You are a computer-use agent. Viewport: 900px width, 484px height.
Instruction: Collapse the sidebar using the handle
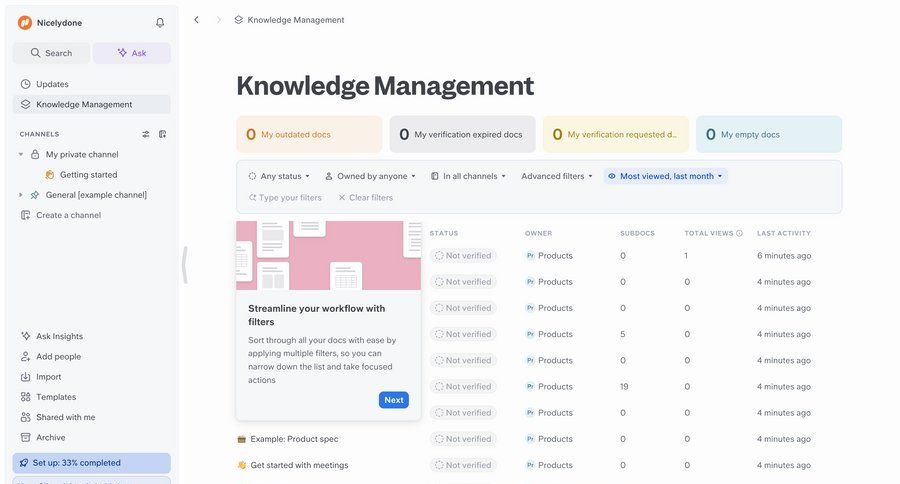[x=185, y=265]
